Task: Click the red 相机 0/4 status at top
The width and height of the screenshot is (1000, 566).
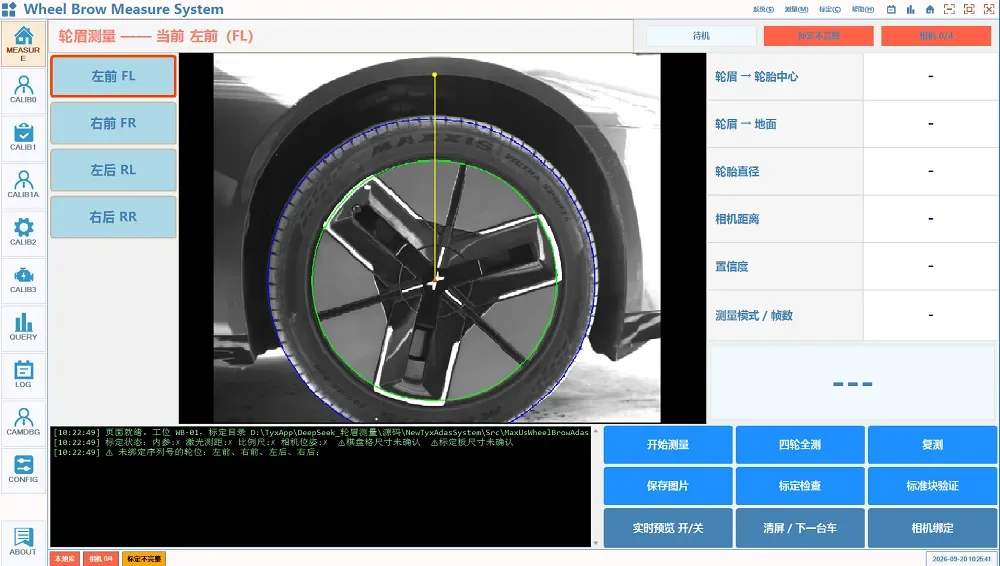Action: tap(936, 36)
